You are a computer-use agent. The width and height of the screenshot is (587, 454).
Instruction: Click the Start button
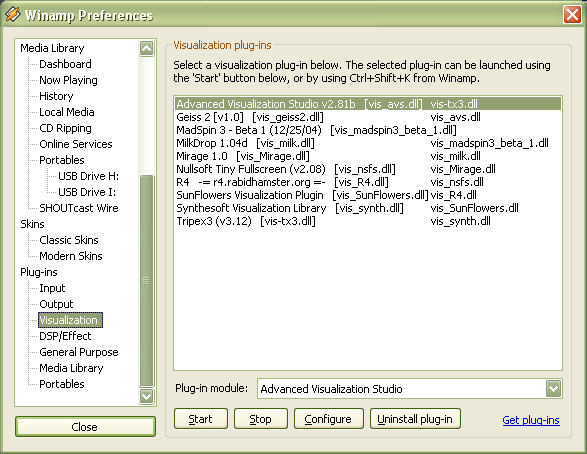pyautogui.click(x=201, y=419)
